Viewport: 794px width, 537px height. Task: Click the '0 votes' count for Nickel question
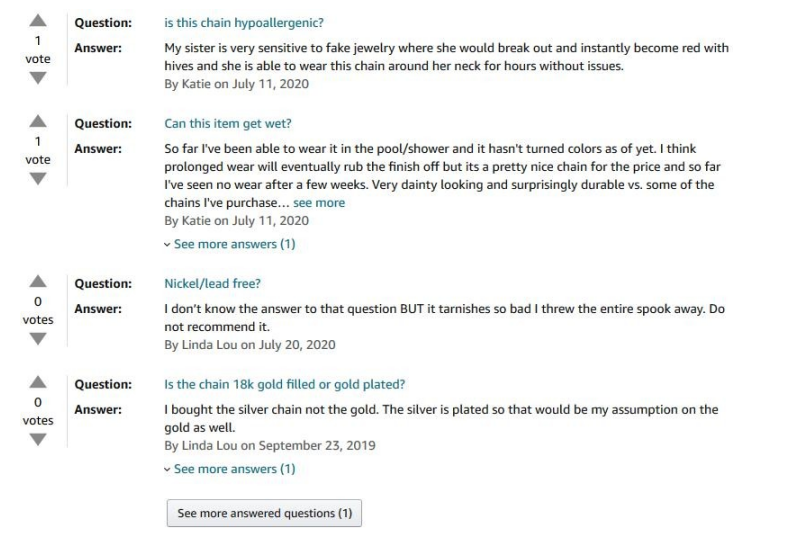(x=38, y=311)
